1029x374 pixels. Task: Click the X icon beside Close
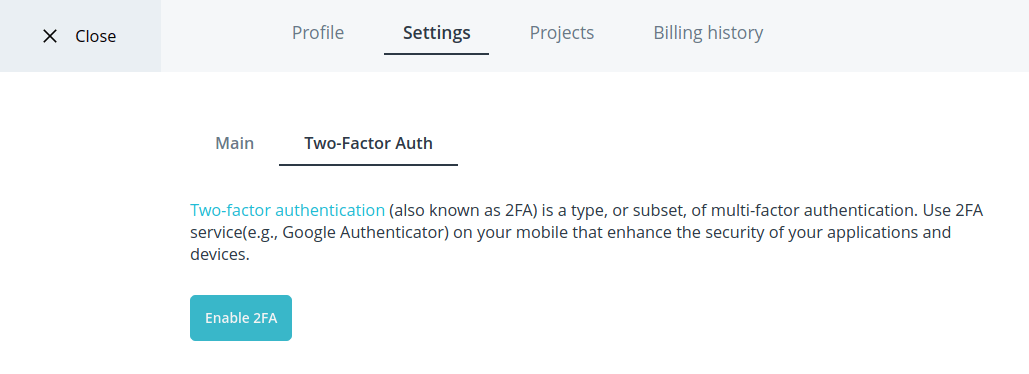50,36
